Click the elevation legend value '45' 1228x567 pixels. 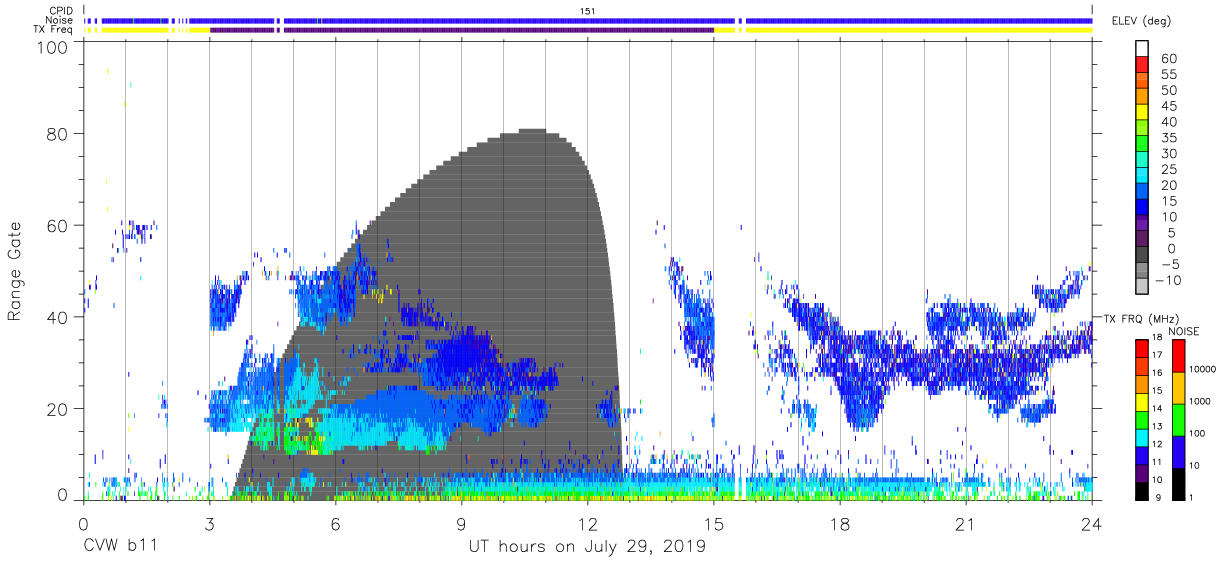click(x=1170, y=106)
